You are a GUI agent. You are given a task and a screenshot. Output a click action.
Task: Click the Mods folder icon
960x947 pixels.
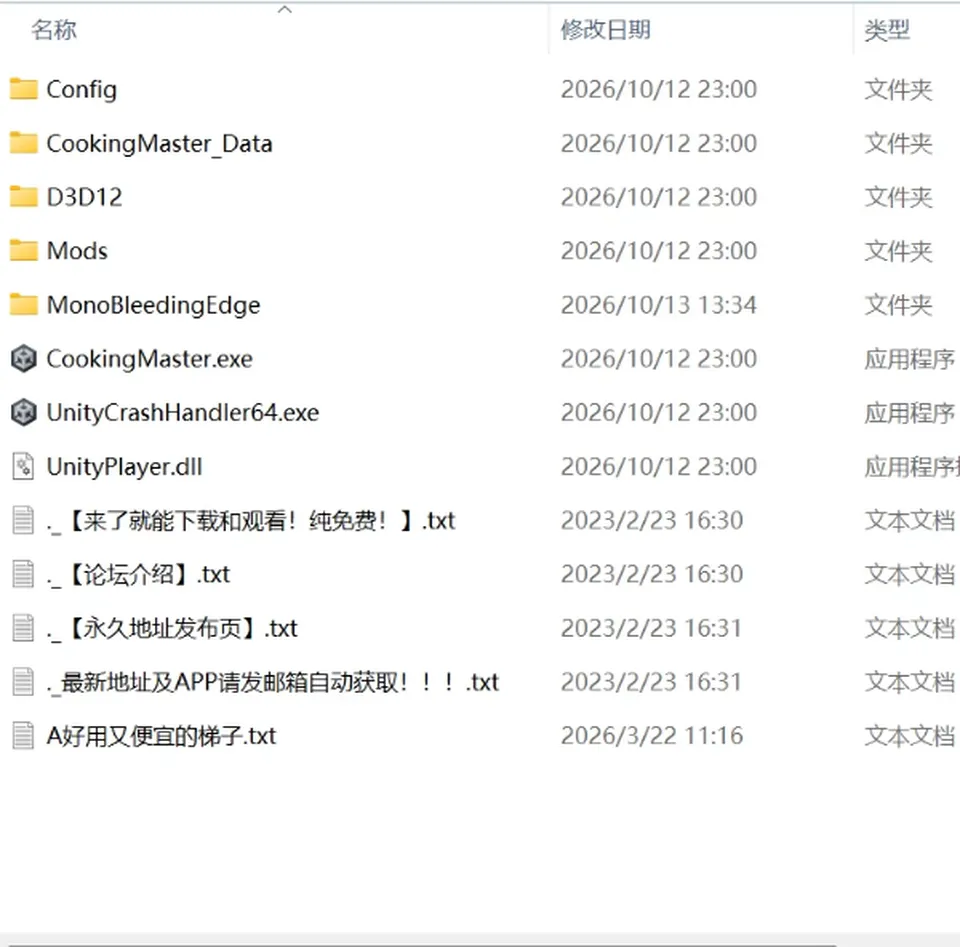(x=23, y=251)
